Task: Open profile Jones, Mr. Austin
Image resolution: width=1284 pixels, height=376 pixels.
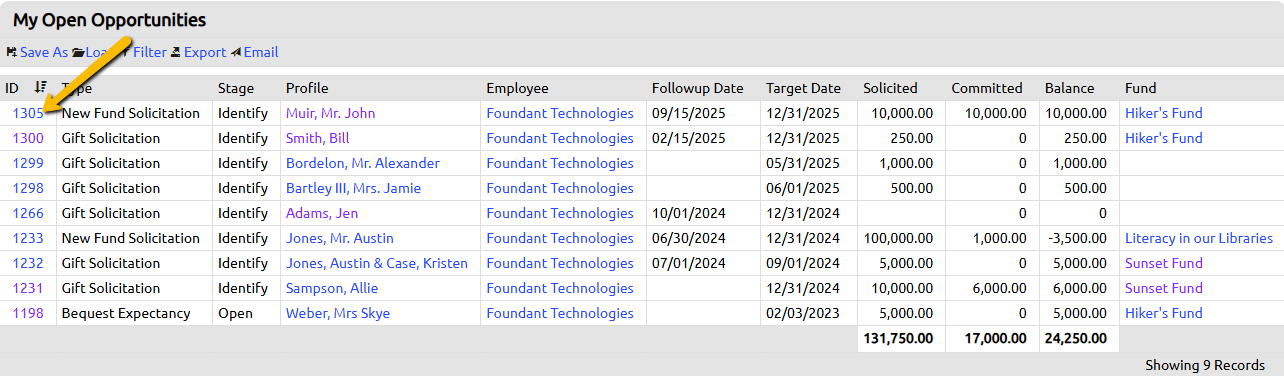Action: point(340,238)
